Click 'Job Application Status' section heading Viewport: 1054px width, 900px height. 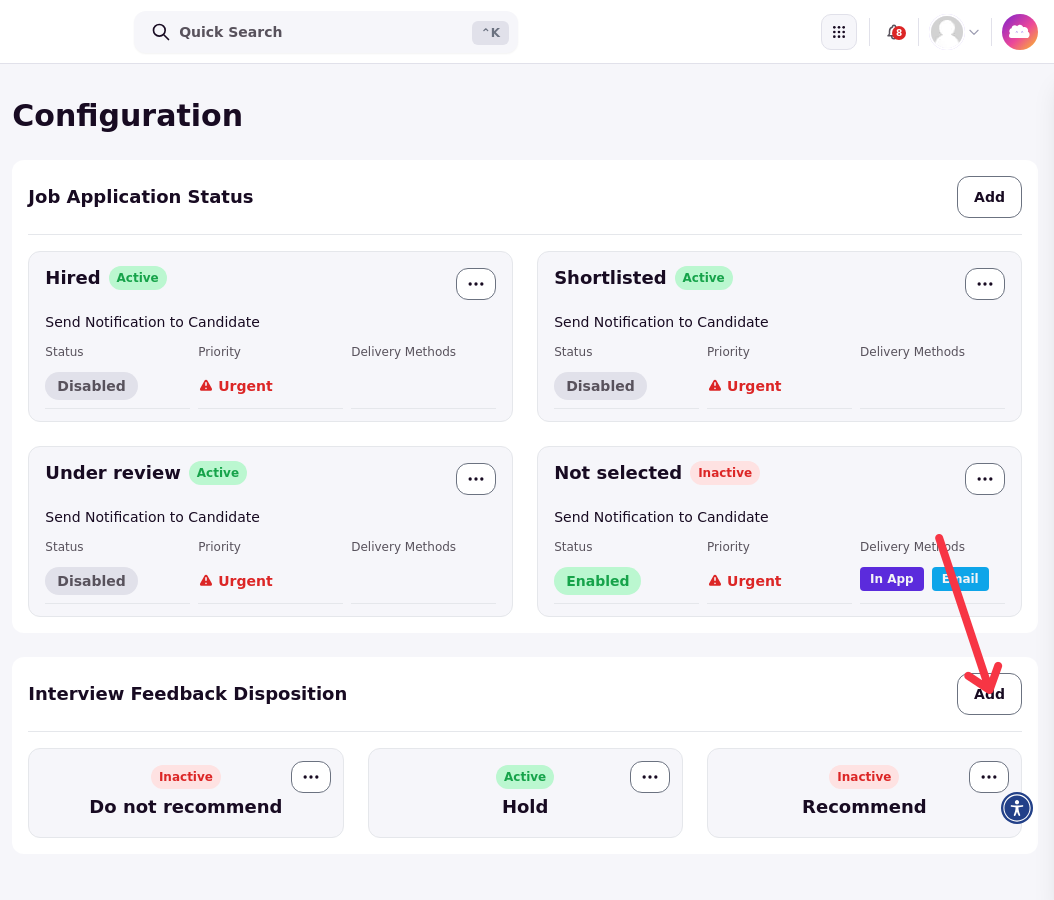(x=140, y=197)
